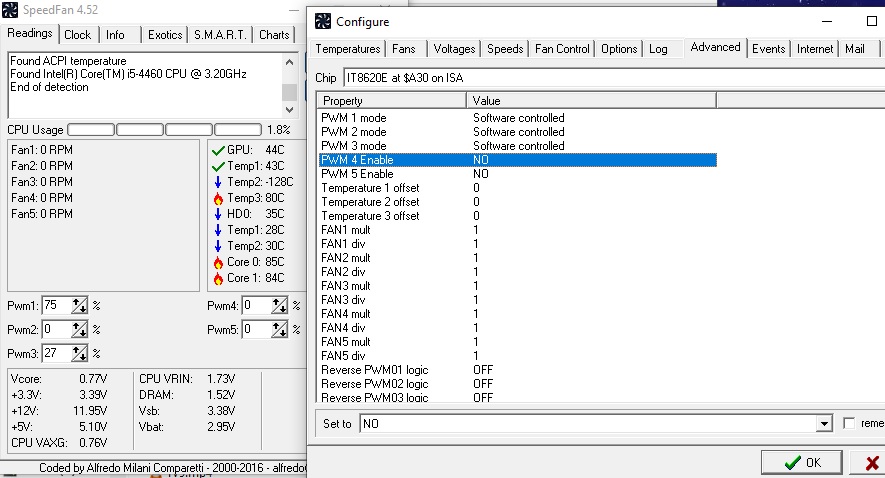Click the Value column header
Viewport: 885px width, 478px height.
click(591, 100)
